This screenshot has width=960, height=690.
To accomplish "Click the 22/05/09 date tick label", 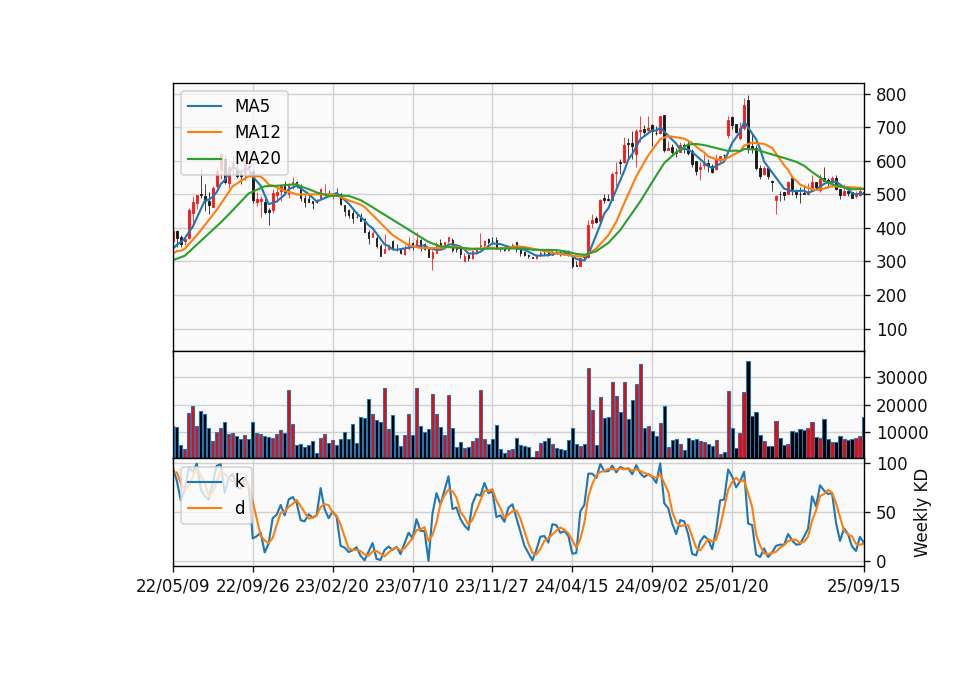I will tap(173, 586).
